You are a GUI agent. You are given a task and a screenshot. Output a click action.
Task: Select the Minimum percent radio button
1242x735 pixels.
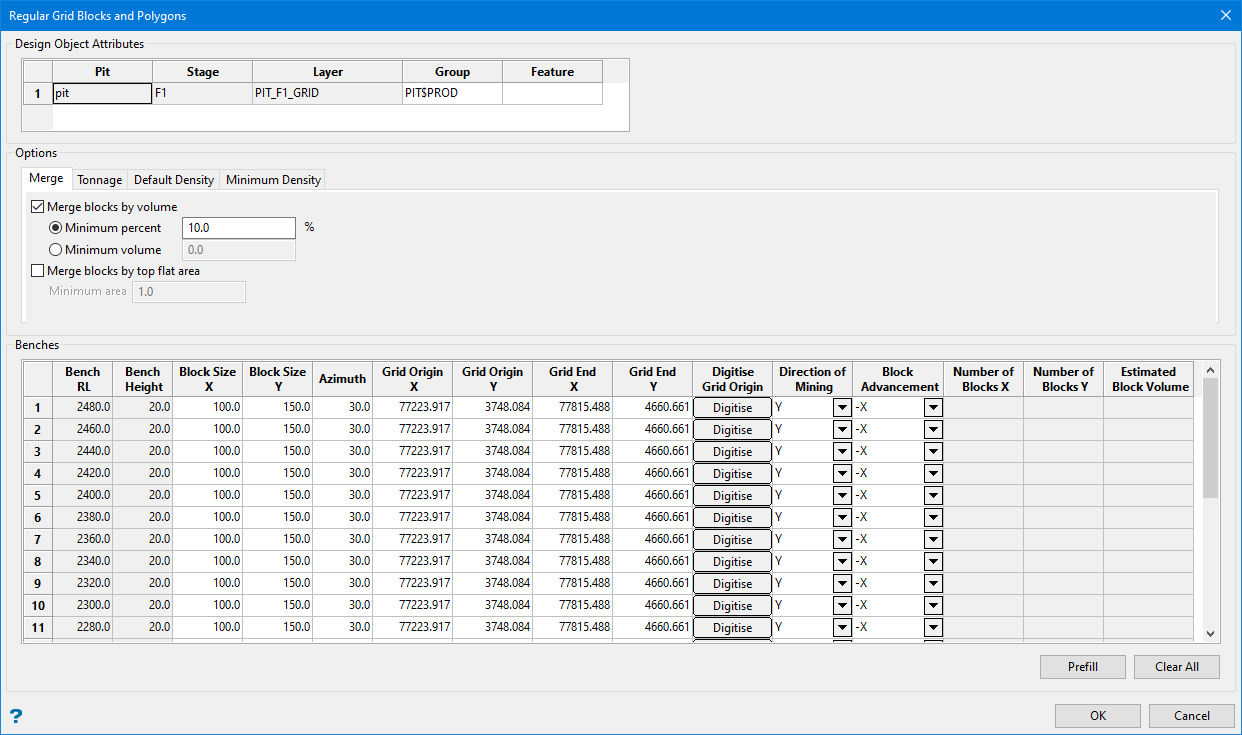tap(55, 228)
